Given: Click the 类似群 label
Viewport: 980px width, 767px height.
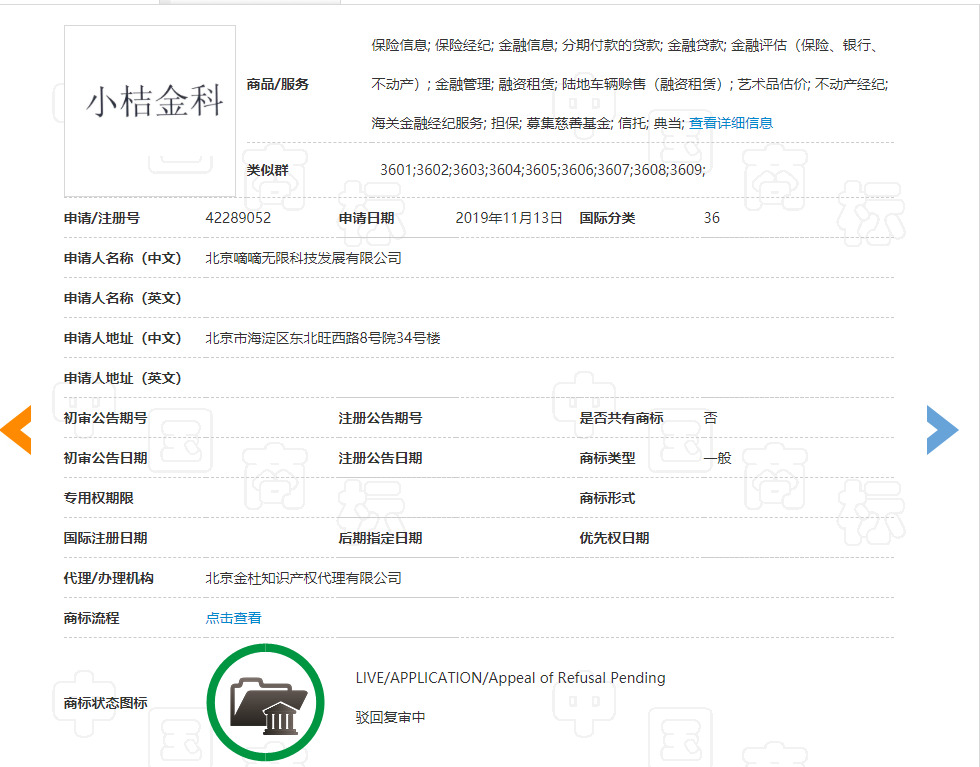Looking at the screenshot, I should pos(268,170).
